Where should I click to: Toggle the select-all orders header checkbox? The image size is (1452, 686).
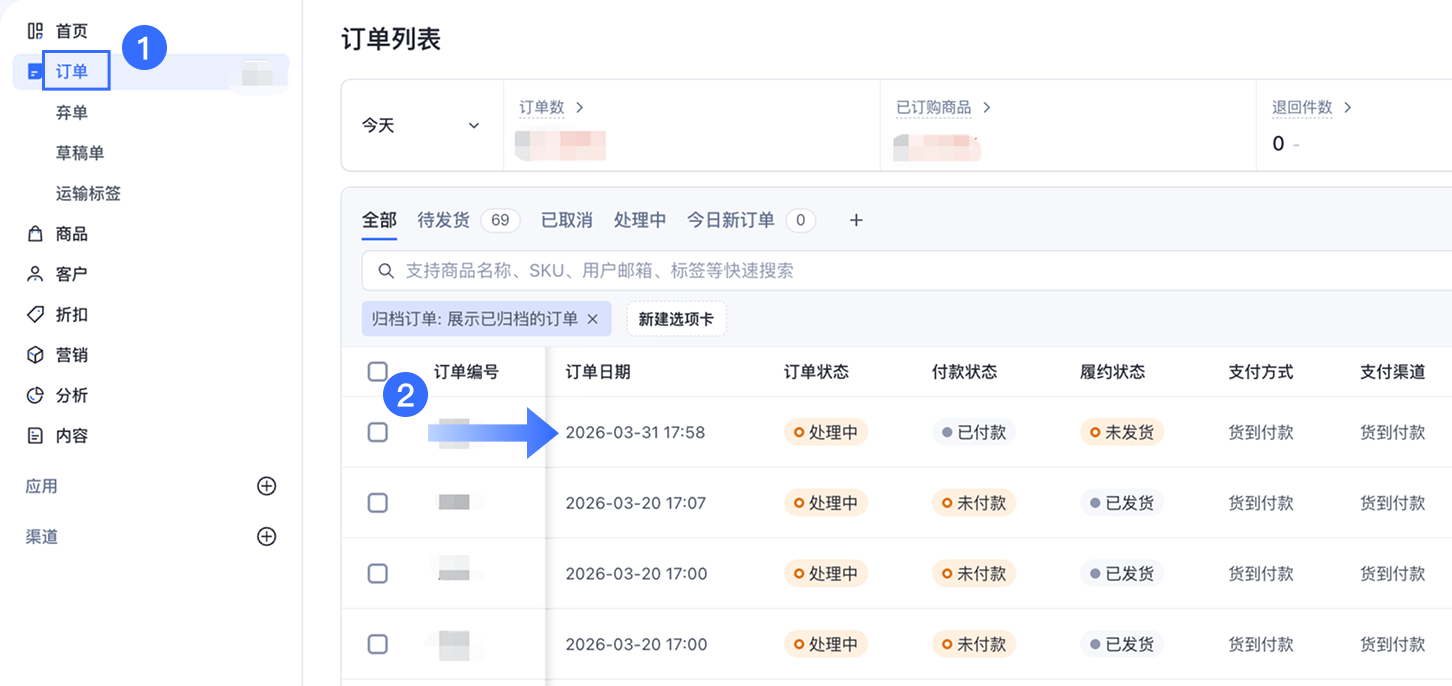pyautogui.click(x=377, y=372)
